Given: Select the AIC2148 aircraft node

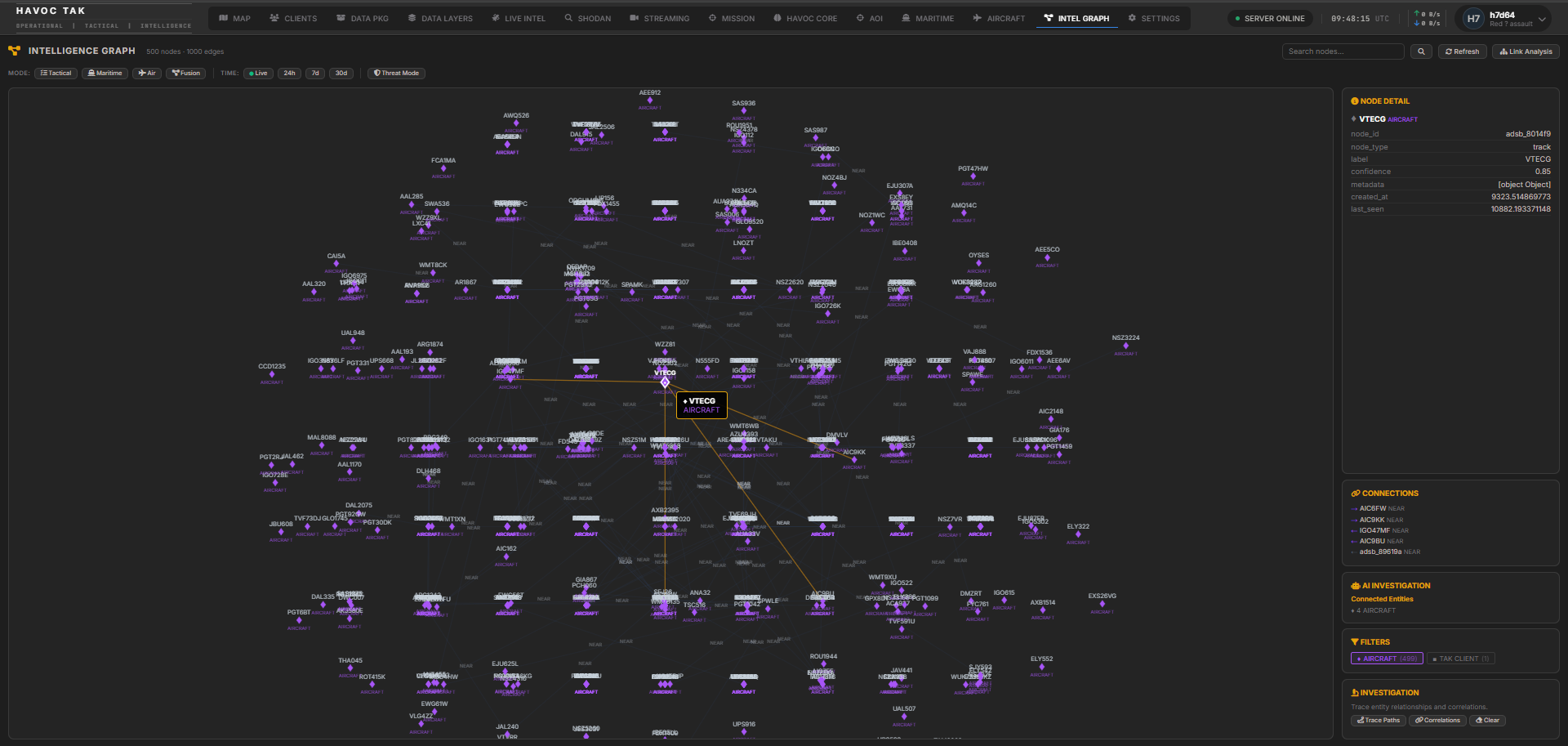Looking at the screenshot, I should pos(1050,418).
